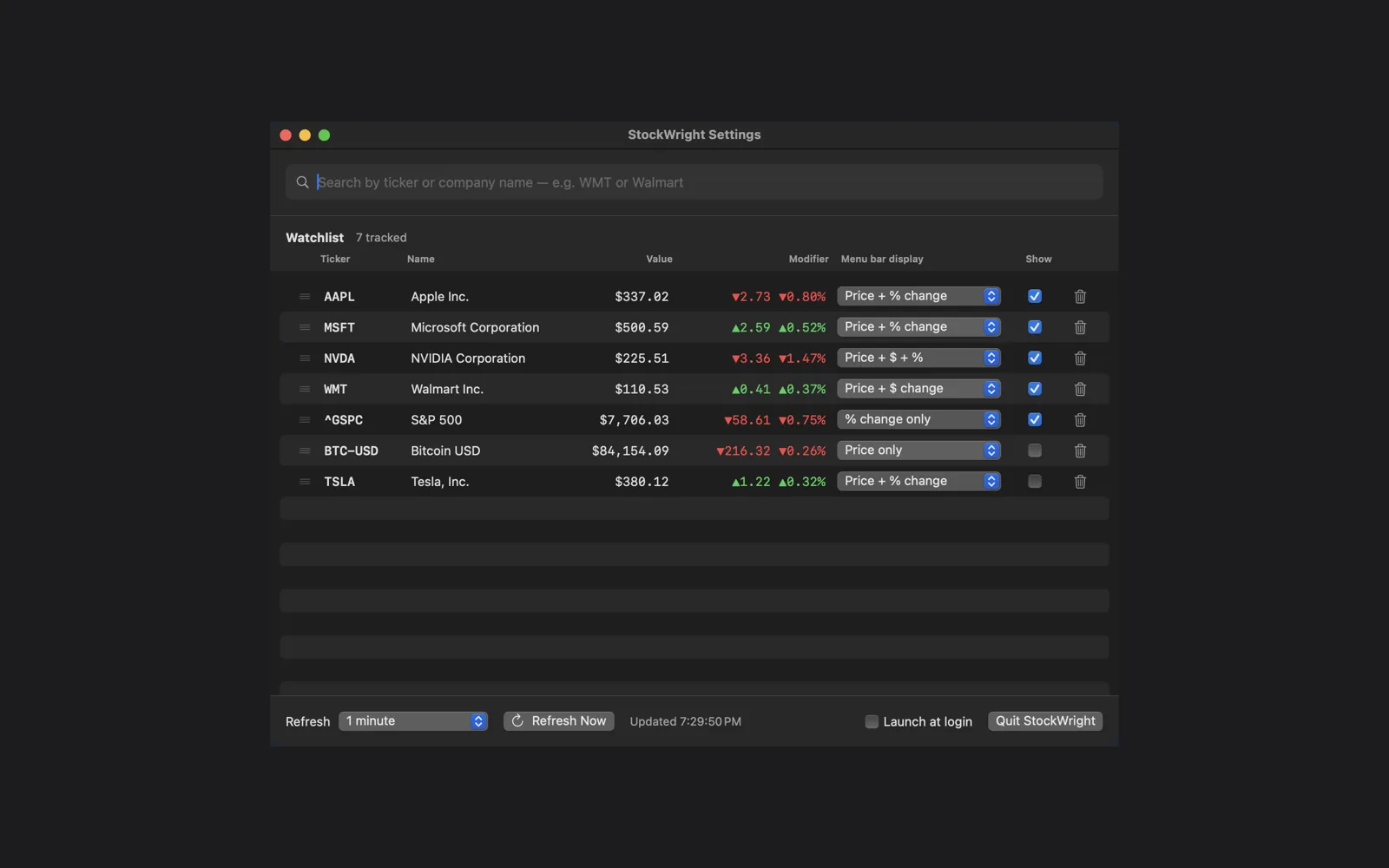Remove BTC-USD with the trash icon
Viewport: 1389px width, 868px height.
pos(1080,450)
